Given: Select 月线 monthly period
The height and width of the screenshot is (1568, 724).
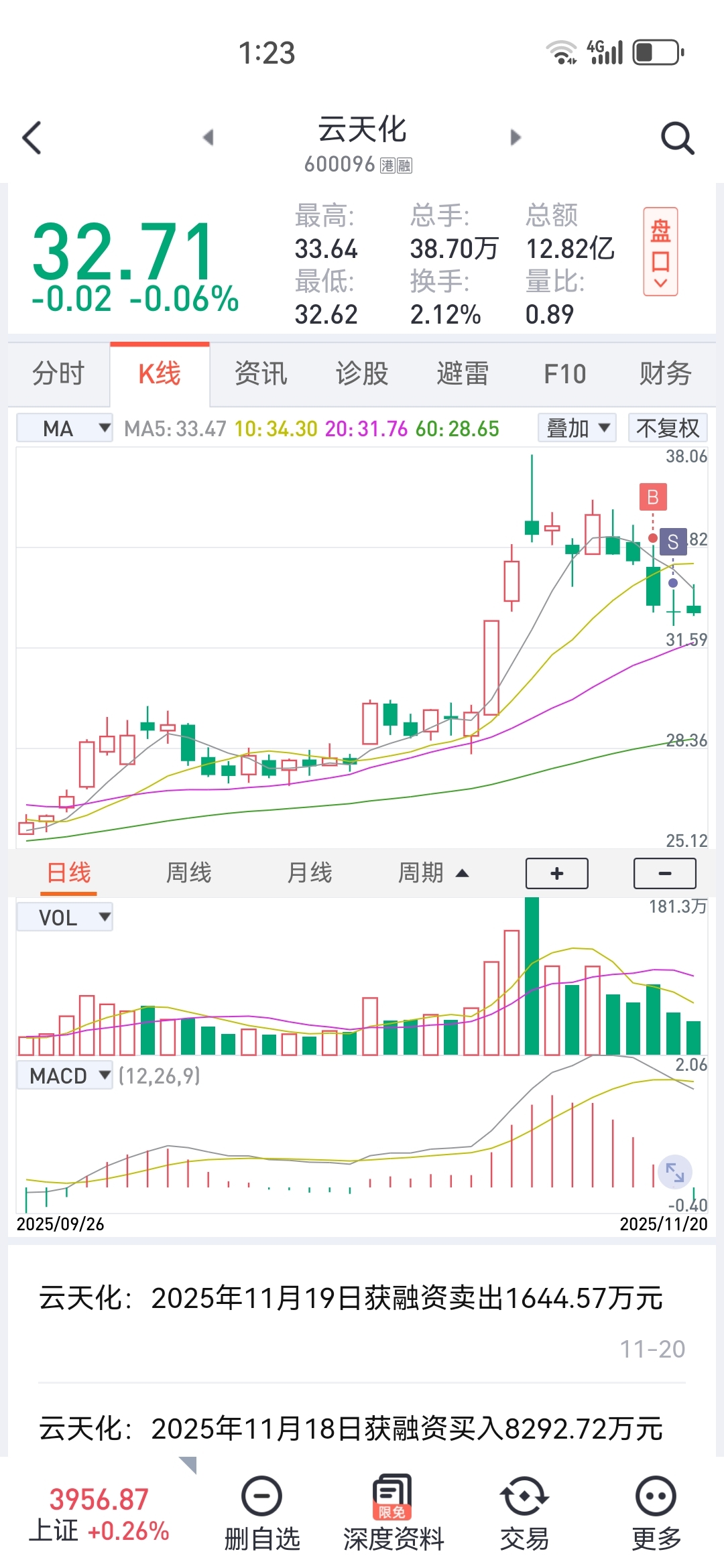Looking at the screenshot, I should point(309,872).
